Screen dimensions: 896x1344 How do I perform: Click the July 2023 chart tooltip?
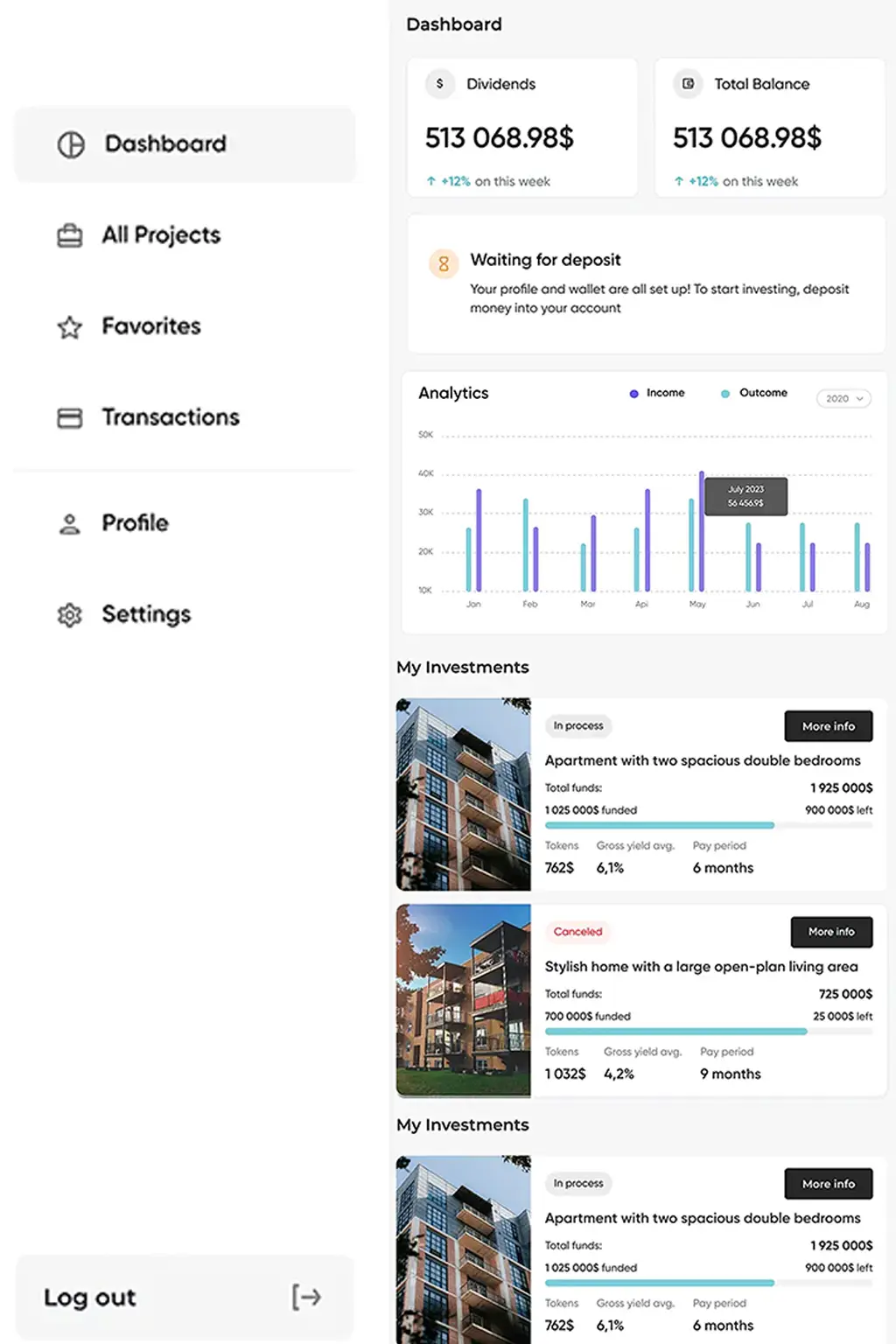[x=745, y=496]
